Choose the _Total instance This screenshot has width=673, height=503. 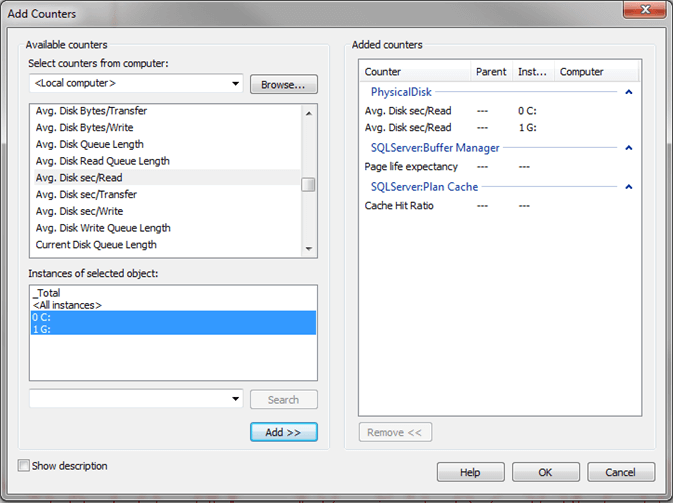pyautogui.click(x=46, y=293)
